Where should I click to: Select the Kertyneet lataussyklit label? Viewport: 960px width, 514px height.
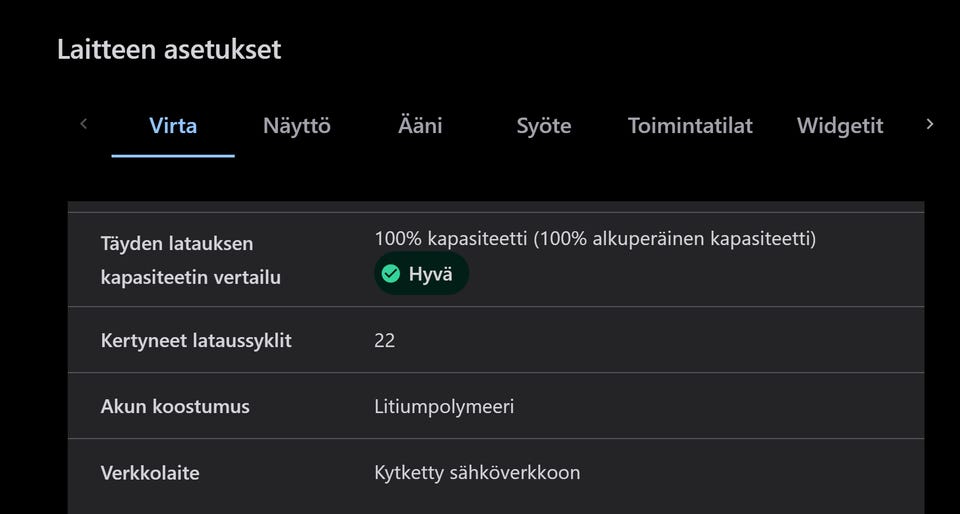[196, 340]
